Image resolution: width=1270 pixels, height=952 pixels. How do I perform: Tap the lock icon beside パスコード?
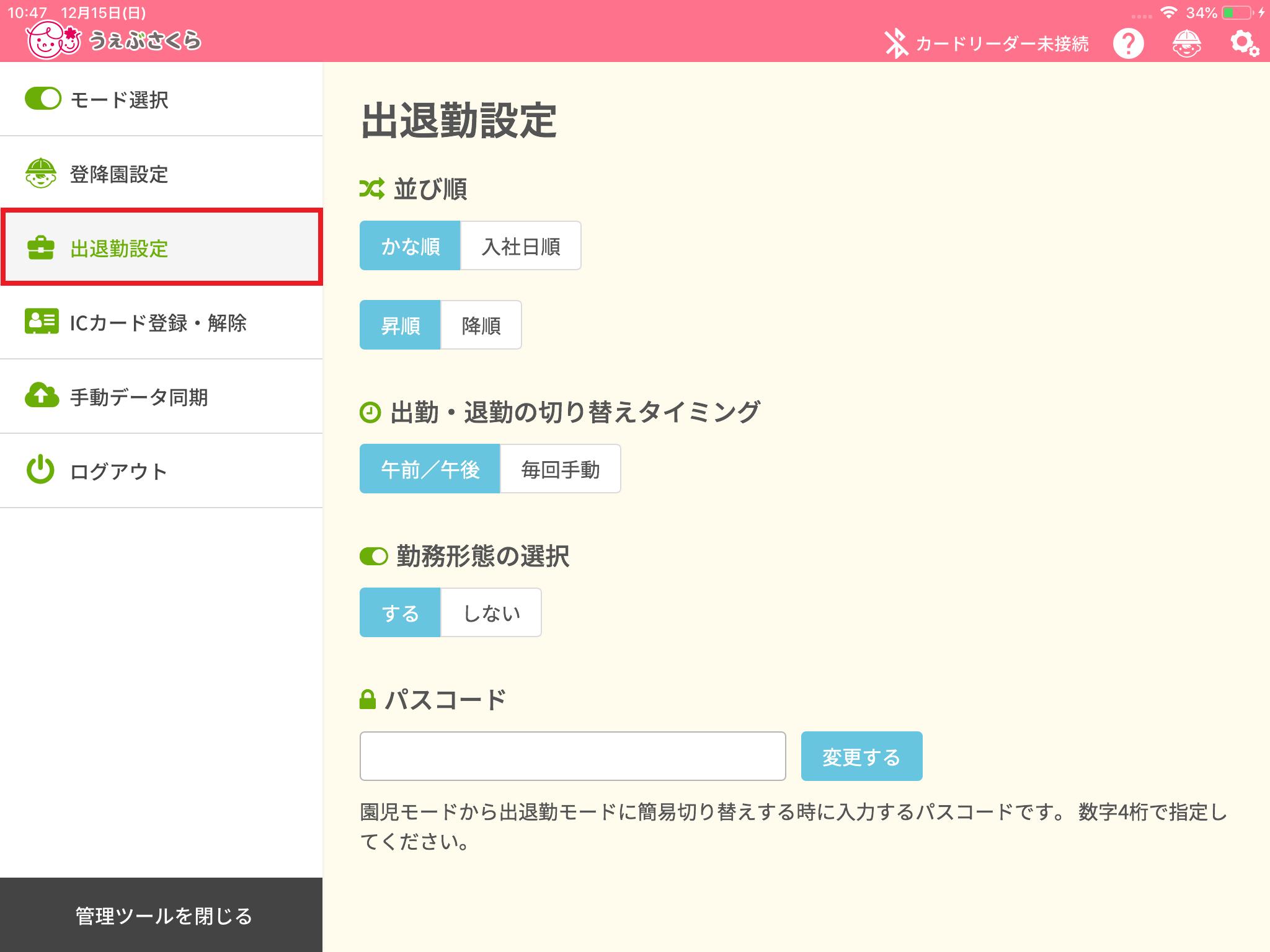point(368,699)
